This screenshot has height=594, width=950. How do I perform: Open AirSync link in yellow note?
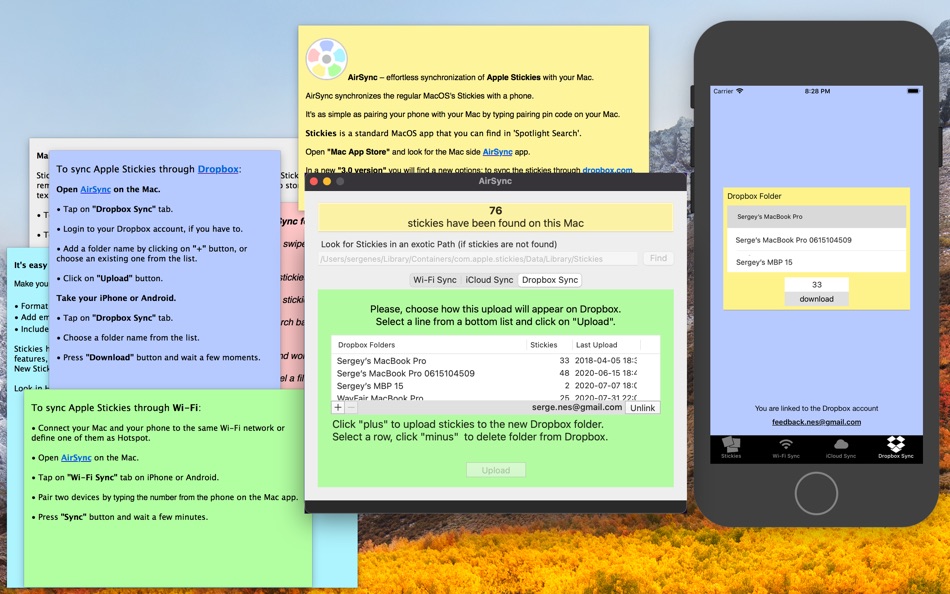coord(497,152)
